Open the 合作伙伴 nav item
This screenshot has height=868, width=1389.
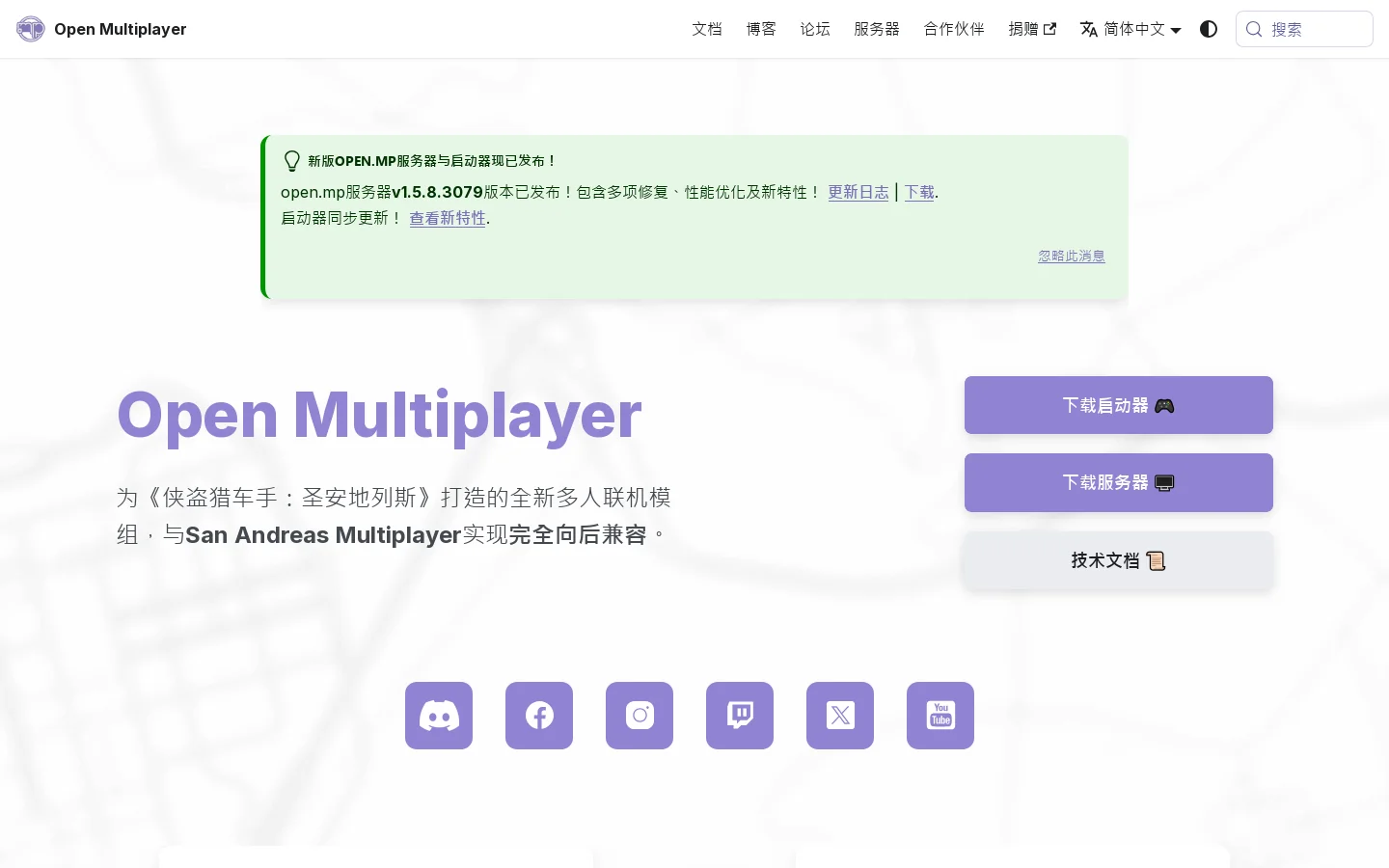pos(954,29)
